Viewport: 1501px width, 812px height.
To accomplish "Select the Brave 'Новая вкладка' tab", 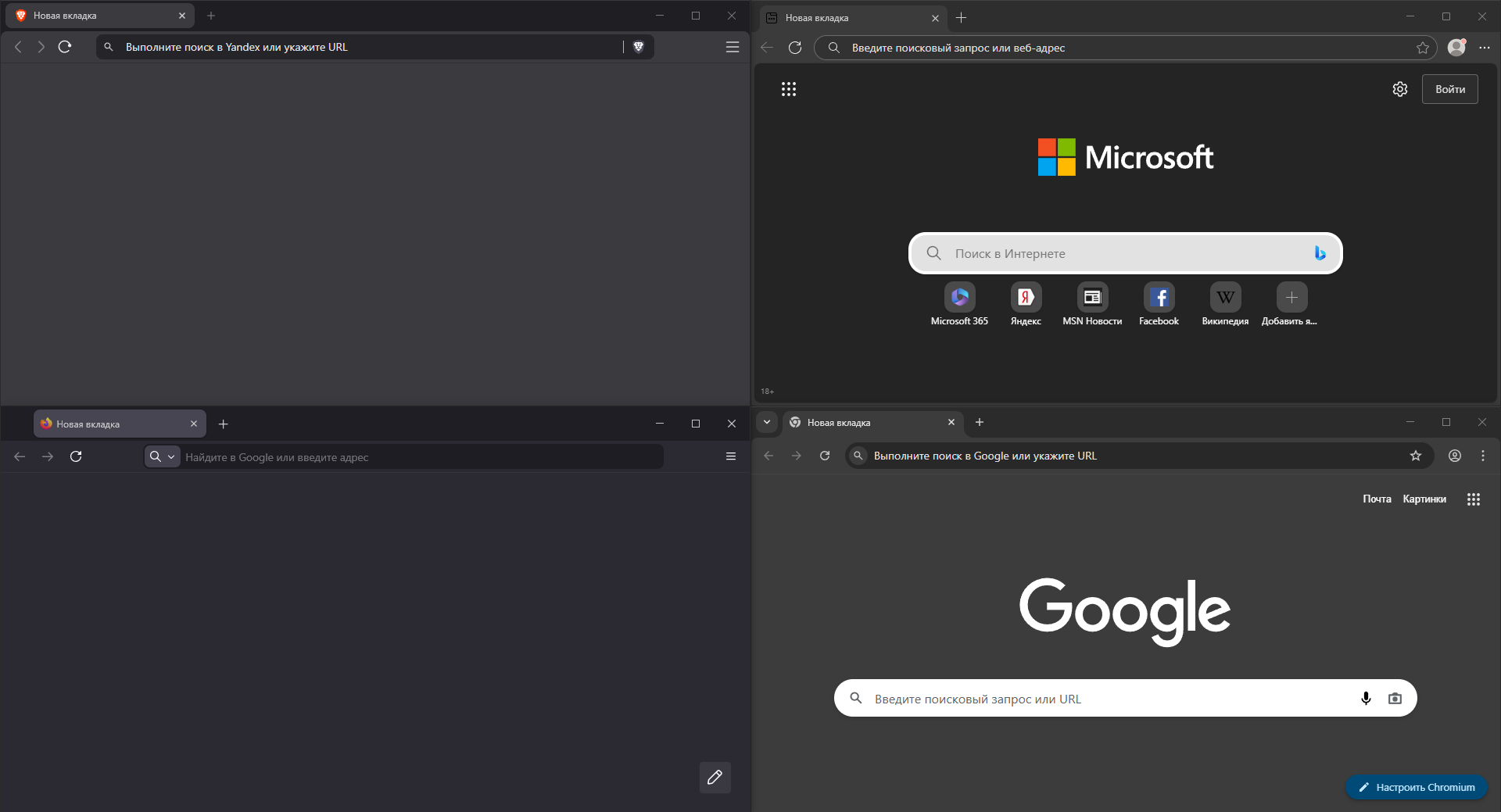I will click(100, 16).
